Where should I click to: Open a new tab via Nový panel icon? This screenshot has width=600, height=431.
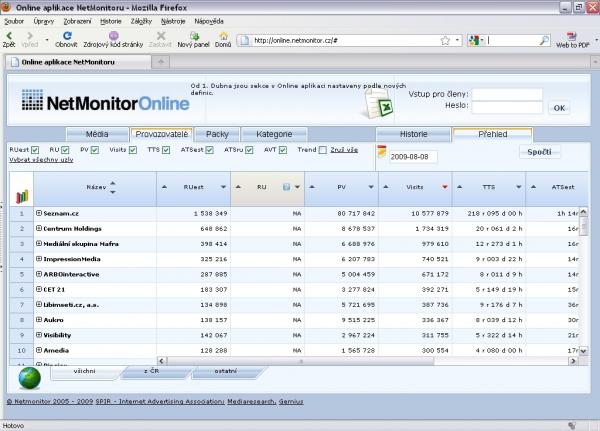click(x=194, y=36)
